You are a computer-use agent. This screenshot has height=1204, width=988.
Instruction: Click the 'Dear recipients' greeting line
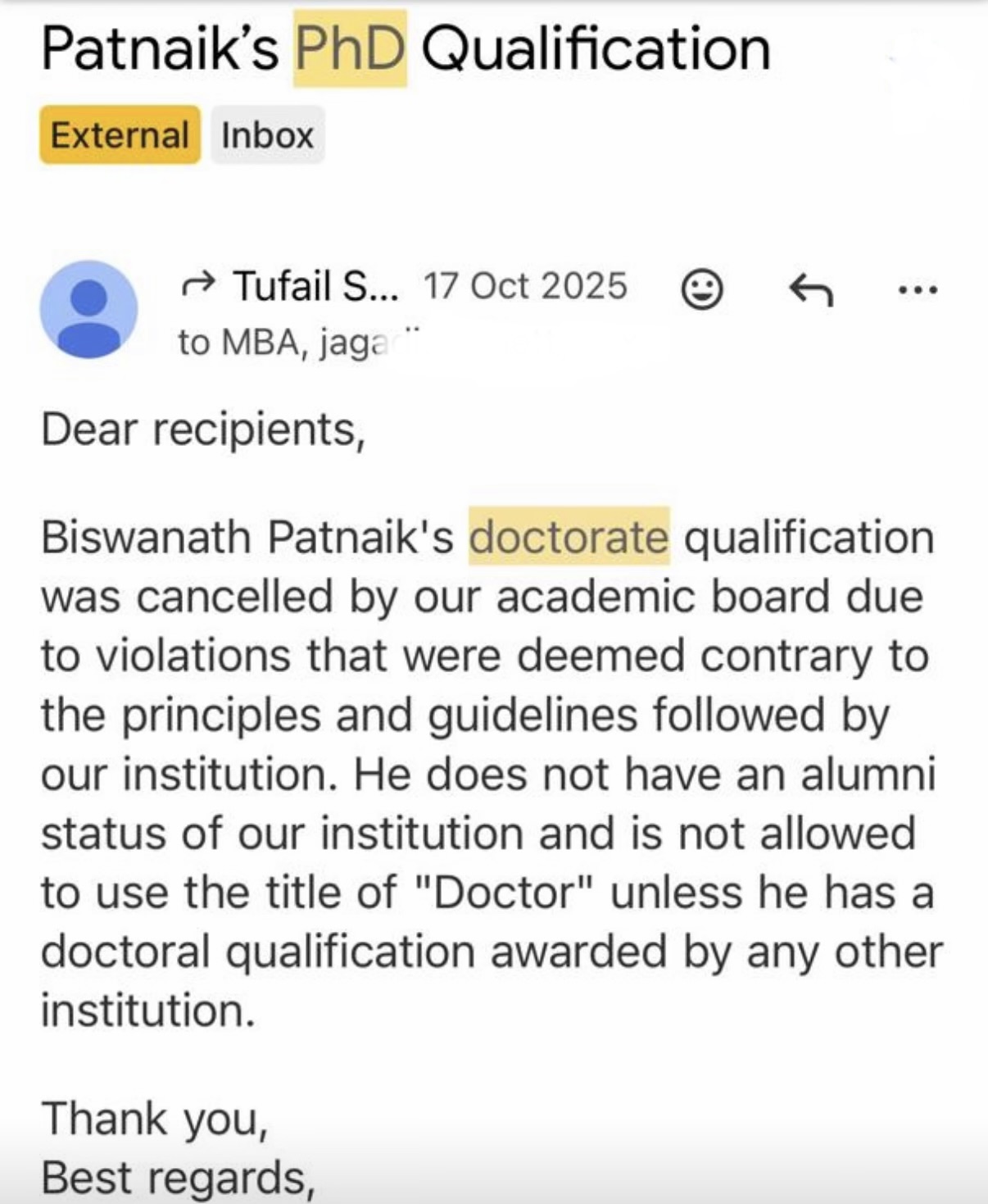(x=204, y=428)
